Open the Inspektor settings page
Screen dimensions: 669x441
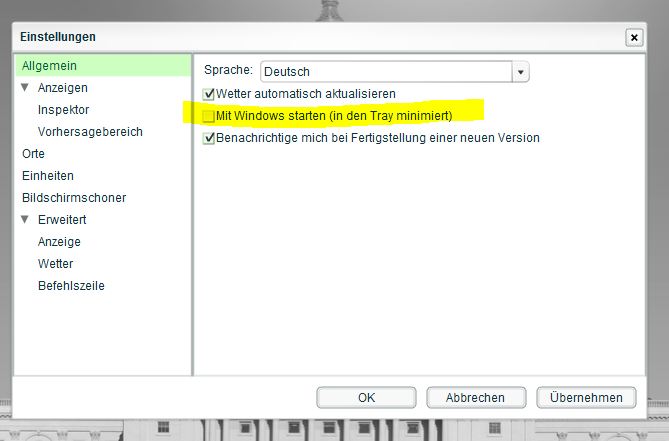point(64,110)
